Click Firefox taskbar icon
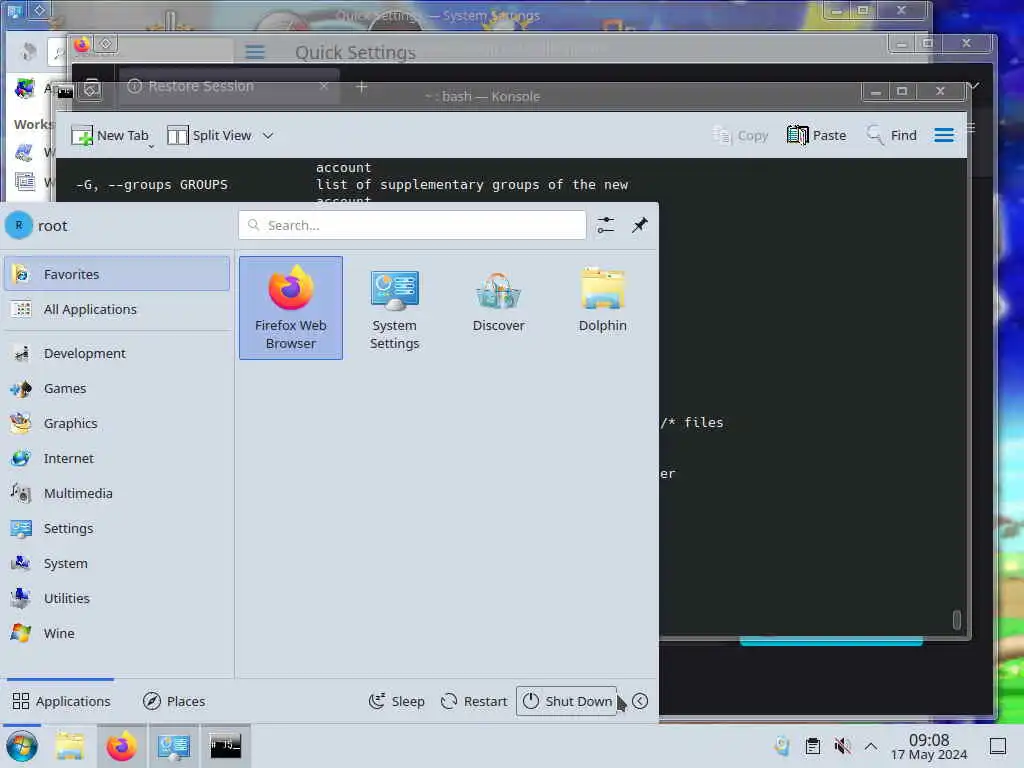 pos(121,746)
